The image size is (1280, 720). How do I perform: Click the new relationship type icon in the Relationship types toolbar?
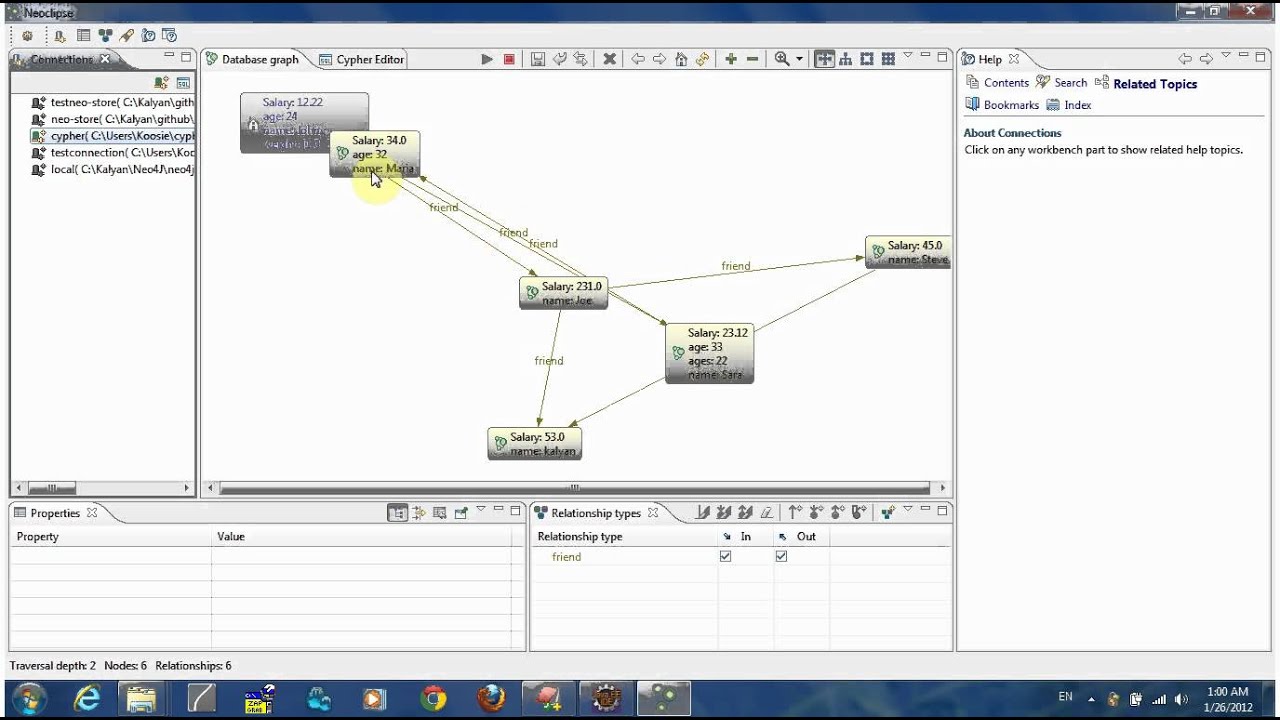887,513
